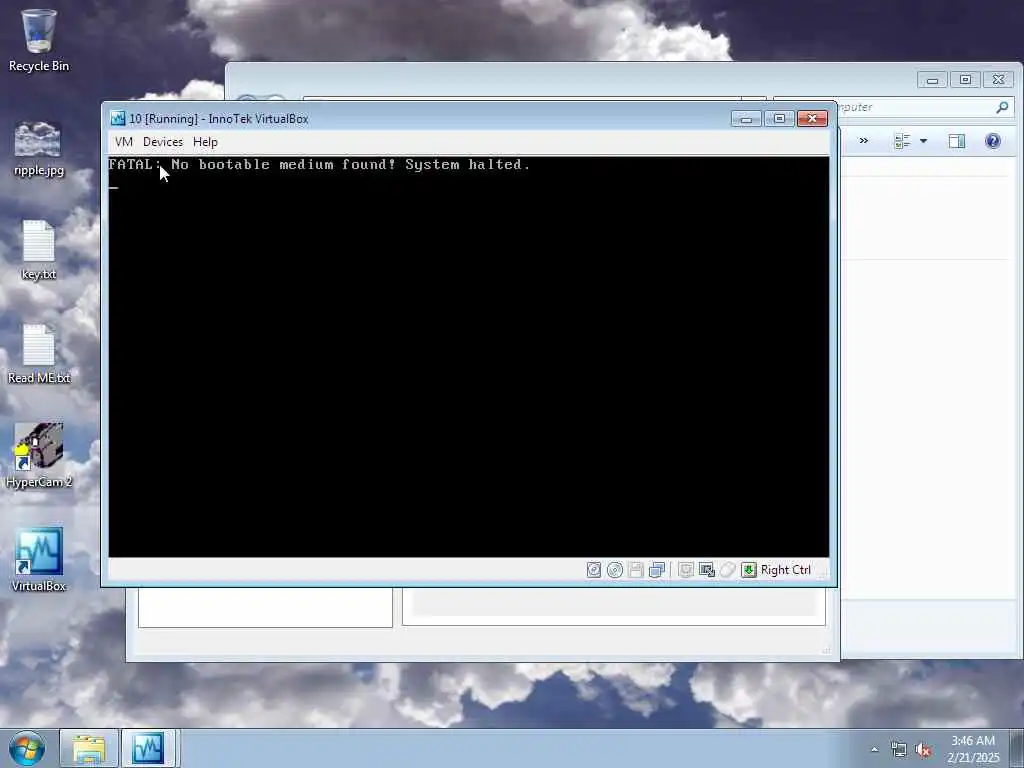Open the Devices menu
This screenshot has height=768, width=1024.
click(163, 142)
